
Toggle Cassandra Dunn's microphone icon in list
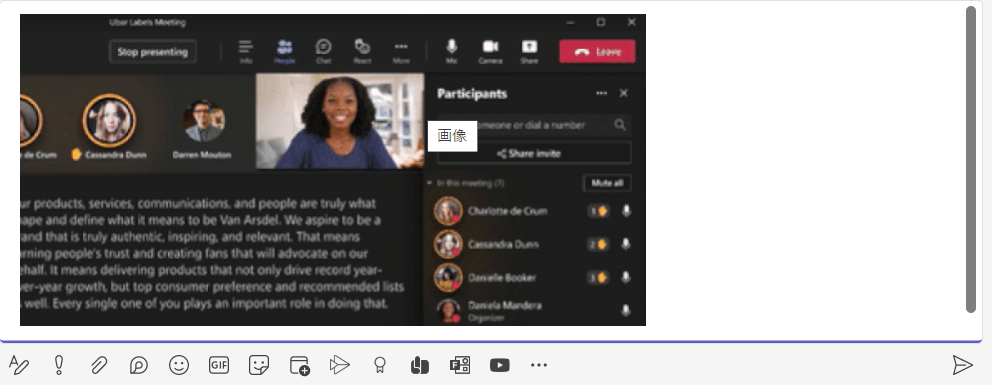point(626,245)
